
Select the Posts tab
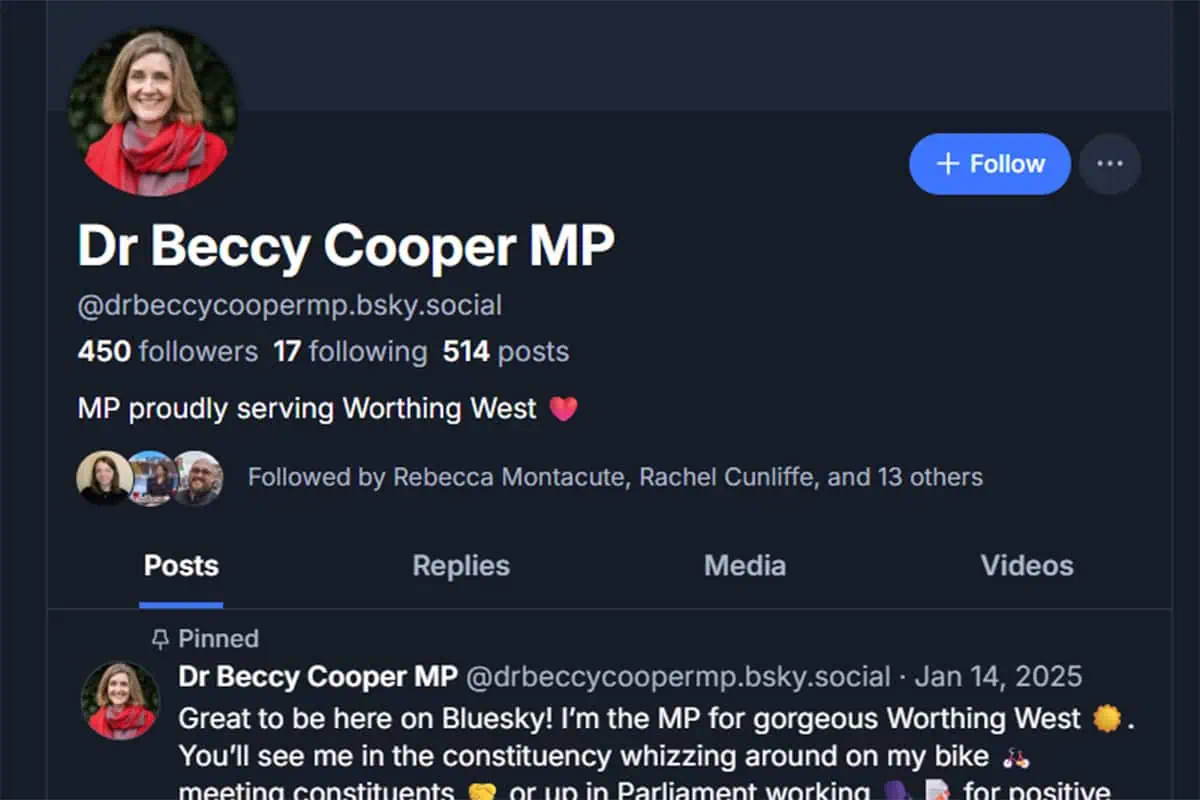(181, 566)
